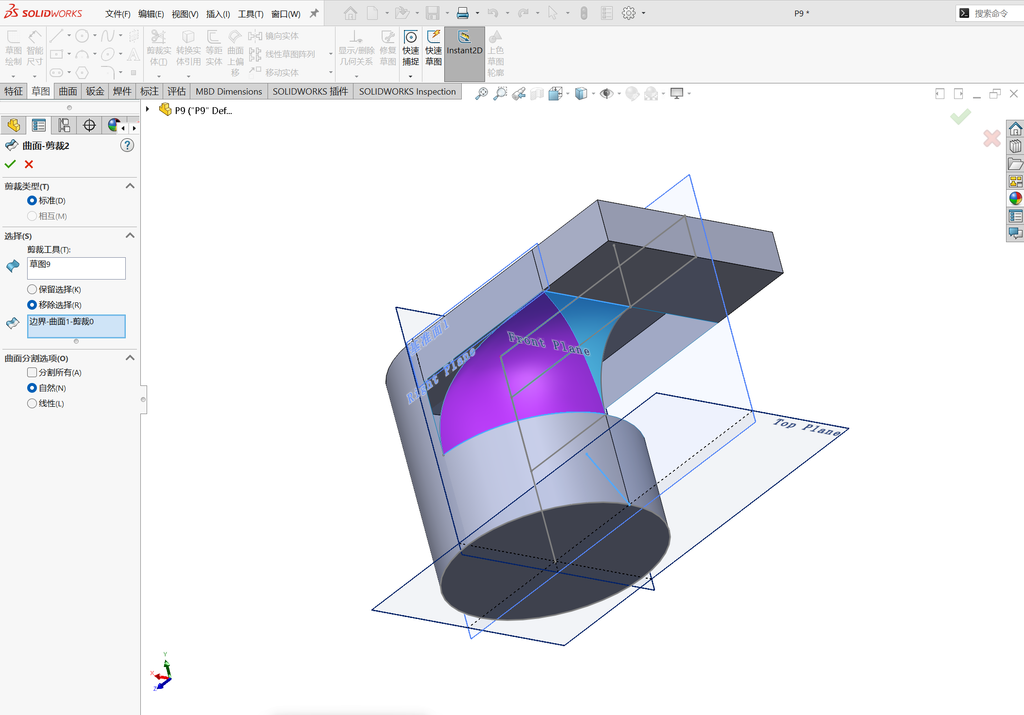Image resolution: width=1024 pixels, height=715 pixels.
Task: Select 自然(N) natural split option
Action: click(x=31, y=388)
